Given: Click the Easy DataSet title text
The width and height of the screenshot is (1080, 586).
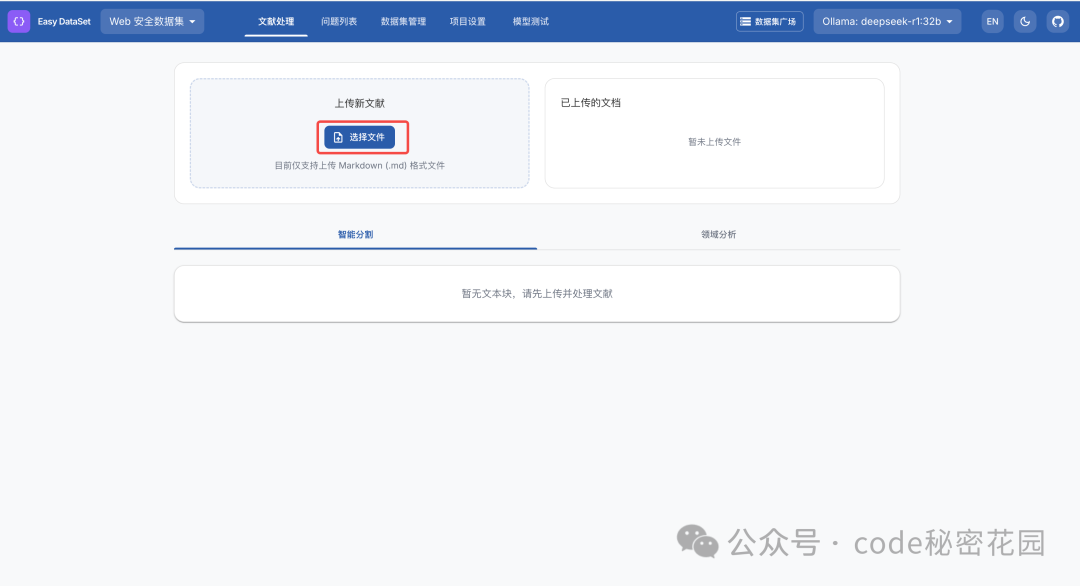Looking at the screenshot, I should (x=64, y=21).
